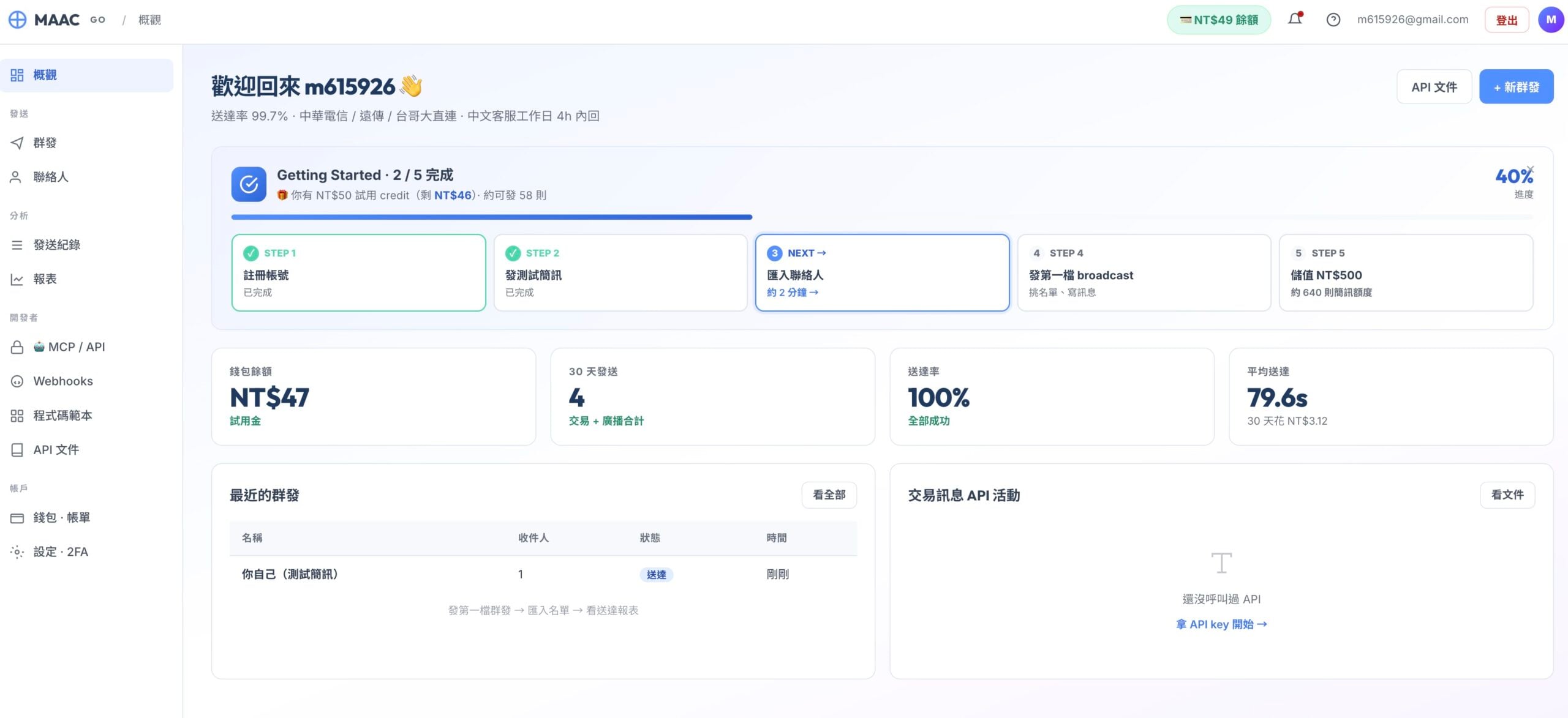Click the 錢包餘額 NT$47 value
Image resolution: width=1568 pixels, height=718 pixels.
coord(269,398)
